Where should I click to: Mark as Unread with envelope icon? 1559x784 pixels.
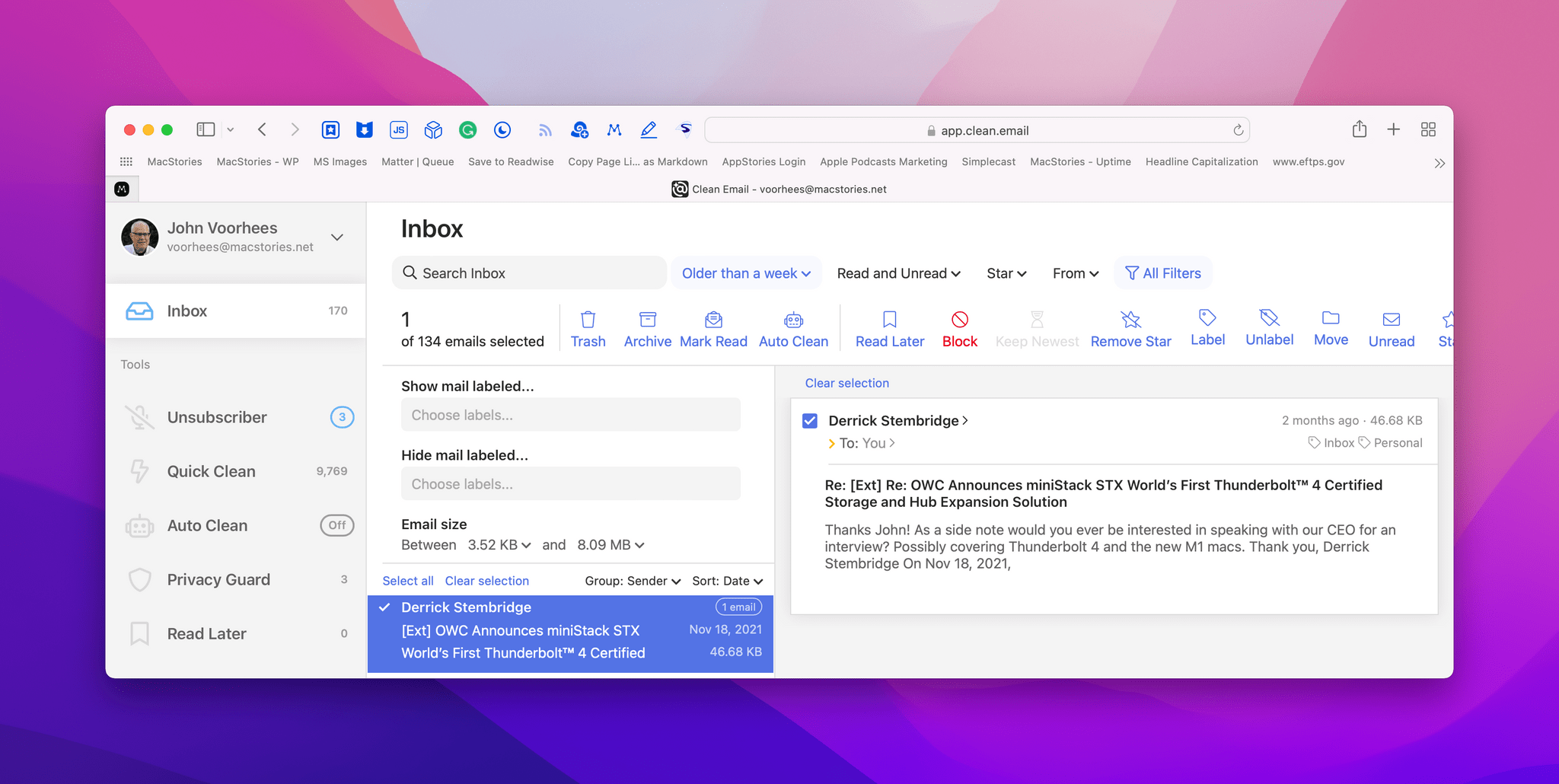(1391, 320)
